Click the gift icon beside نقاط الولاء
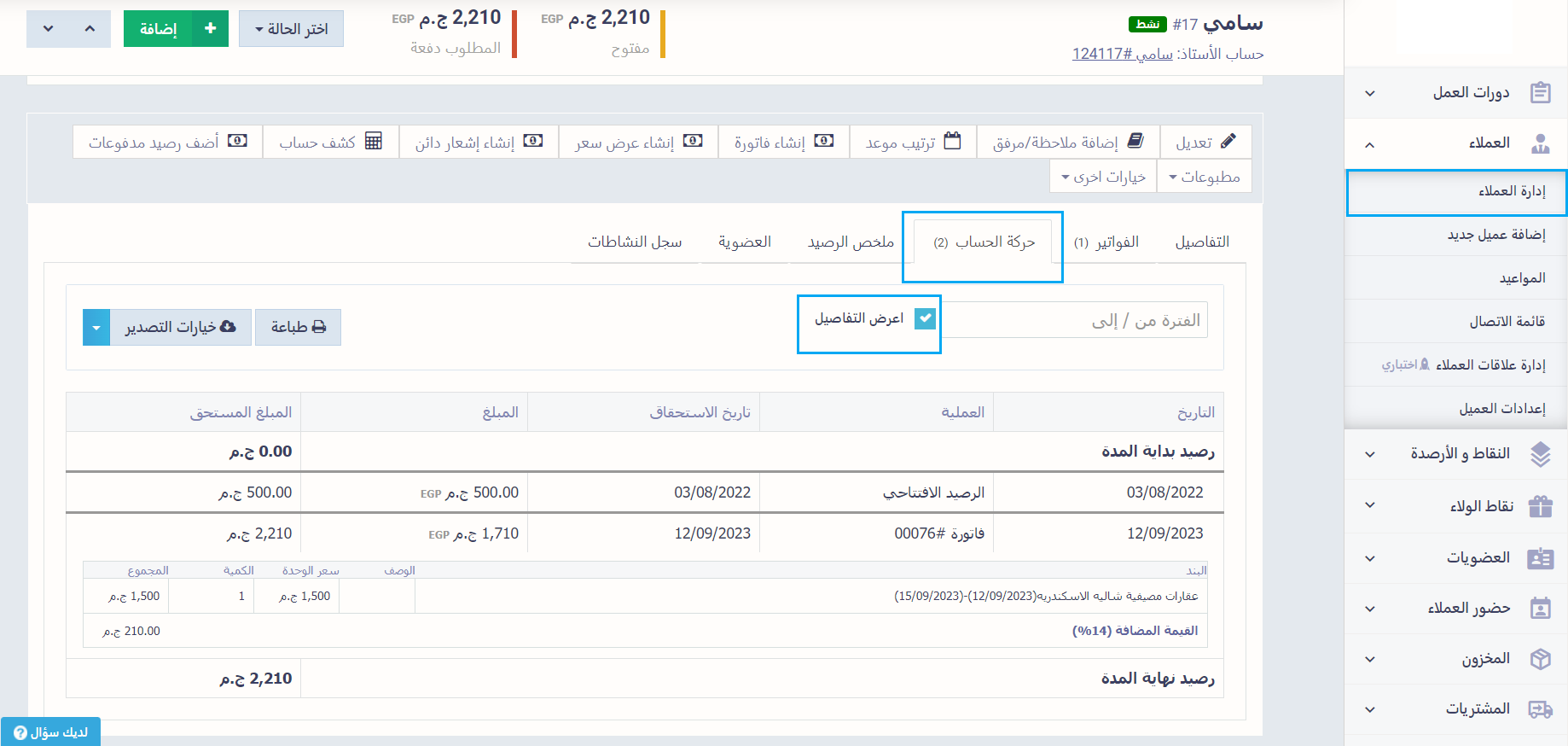The image size is (1568, 746). tap(1540, 506)
